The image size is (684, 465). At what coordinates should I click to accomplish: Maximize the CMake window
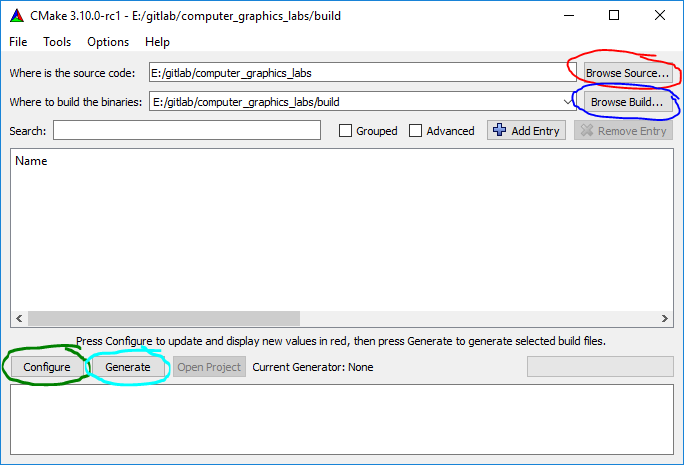coord(614,15)
